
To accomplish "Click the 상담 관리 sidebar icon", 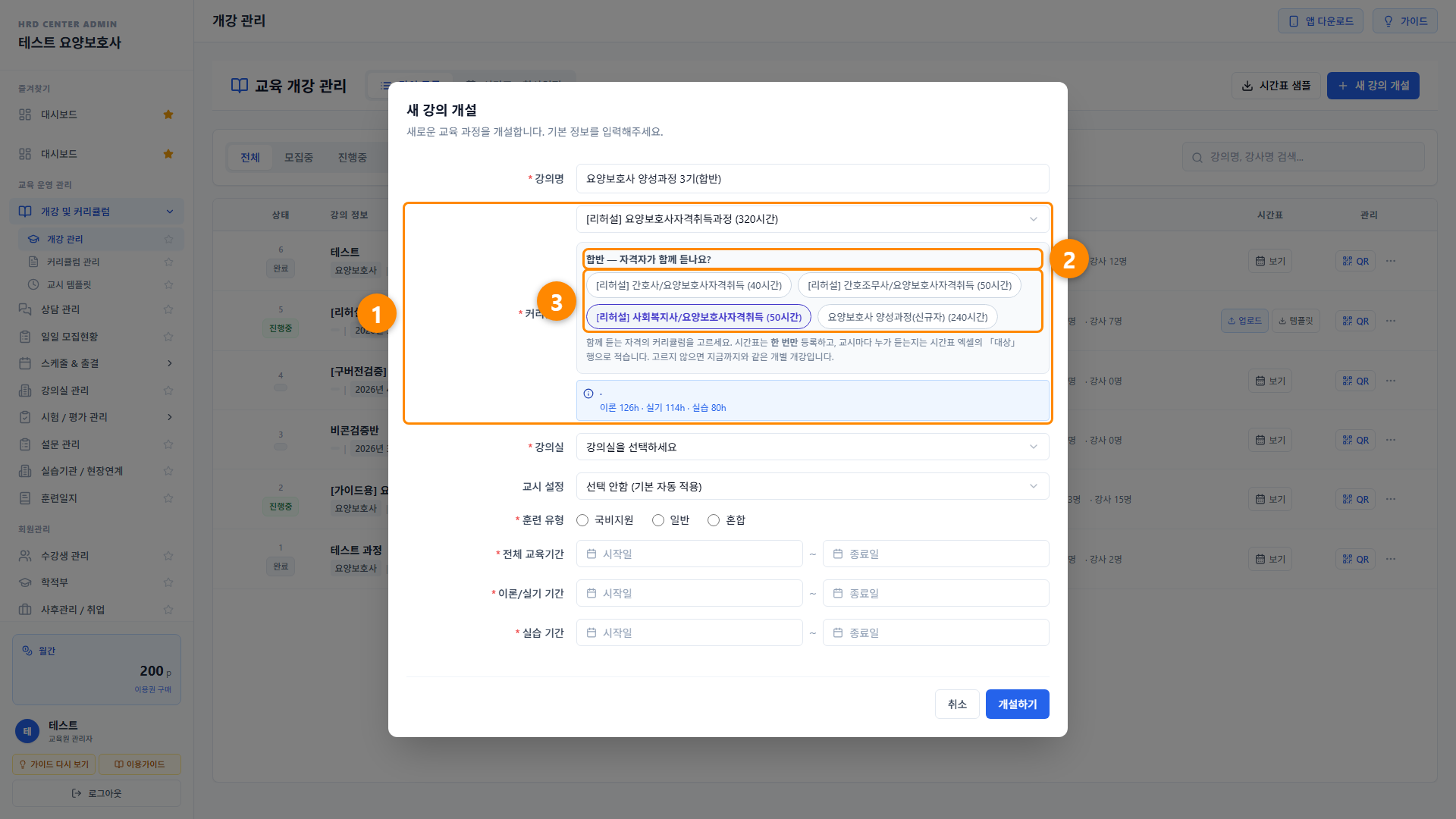I will [x=25, y=309].
